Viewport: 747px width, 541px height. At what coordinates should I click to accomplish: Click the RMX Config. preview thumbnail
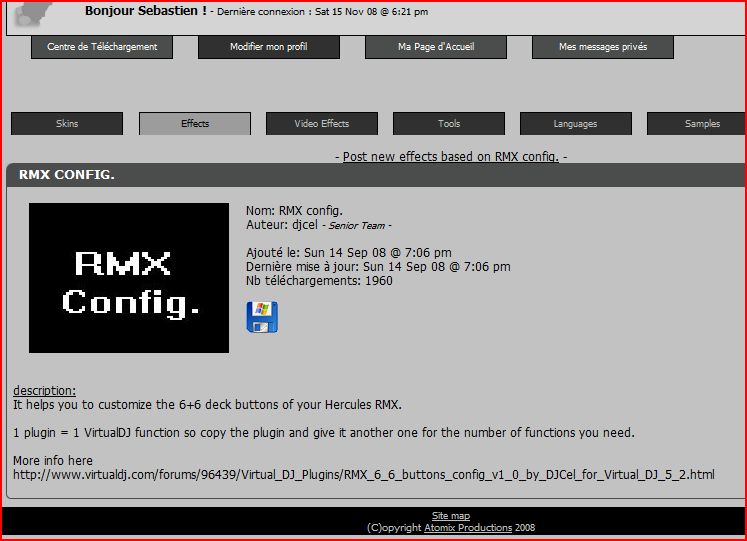coord(129,278)
